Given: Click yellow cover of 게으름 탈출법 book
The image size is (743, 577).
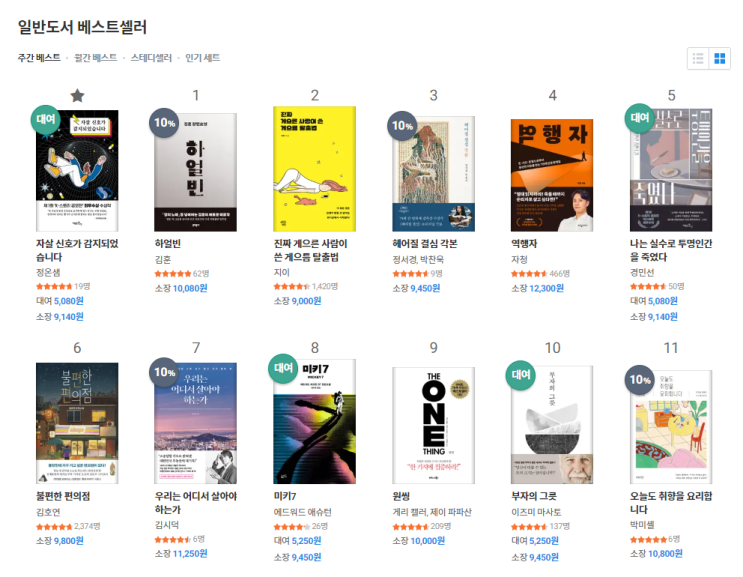Looking at the screenshot, I should [315, 169].
